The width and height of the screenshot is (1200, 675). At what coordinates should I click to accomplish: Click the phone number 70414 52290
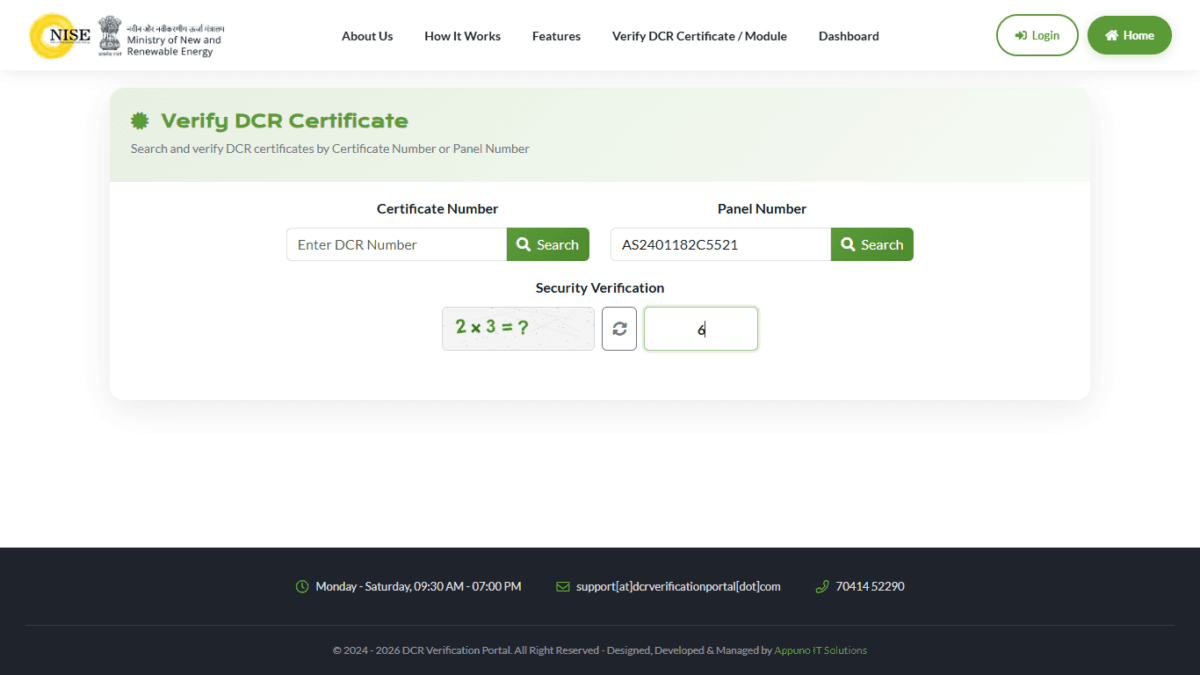[870, 587]
